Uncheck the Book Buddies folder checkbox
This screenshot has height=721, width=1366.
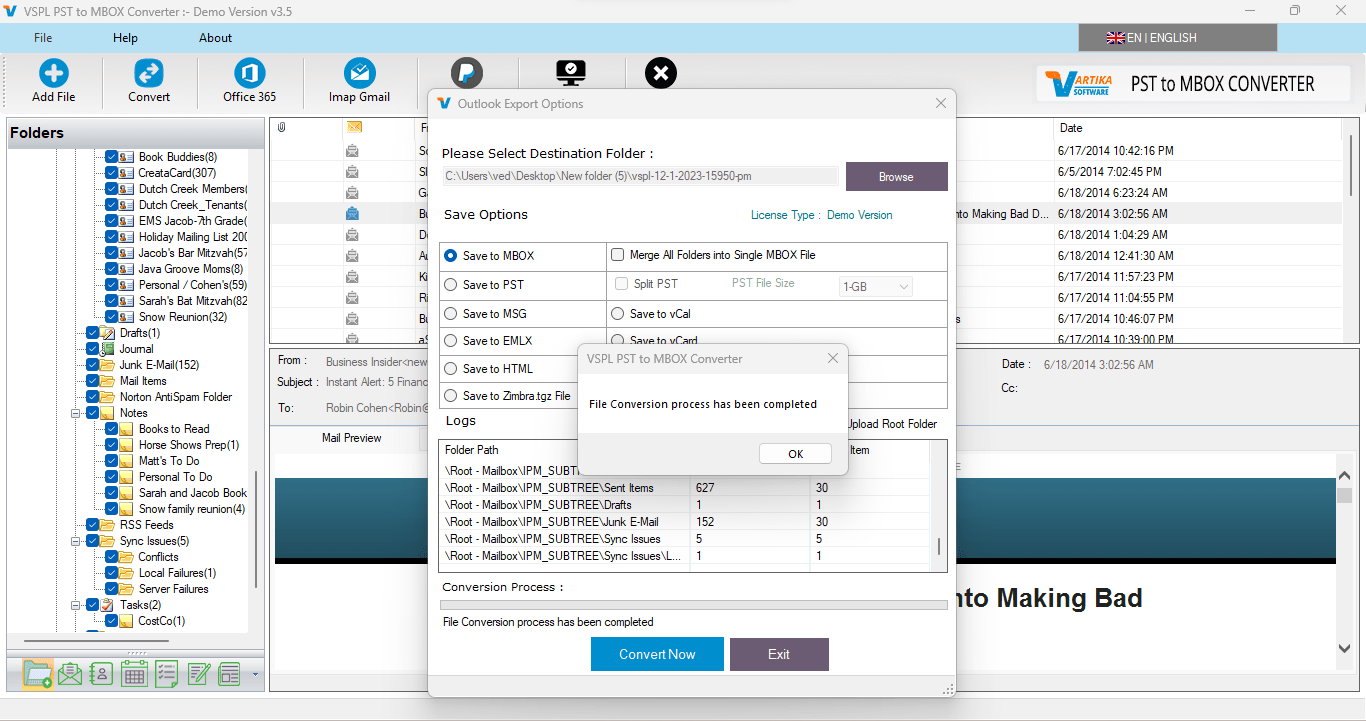112,157
